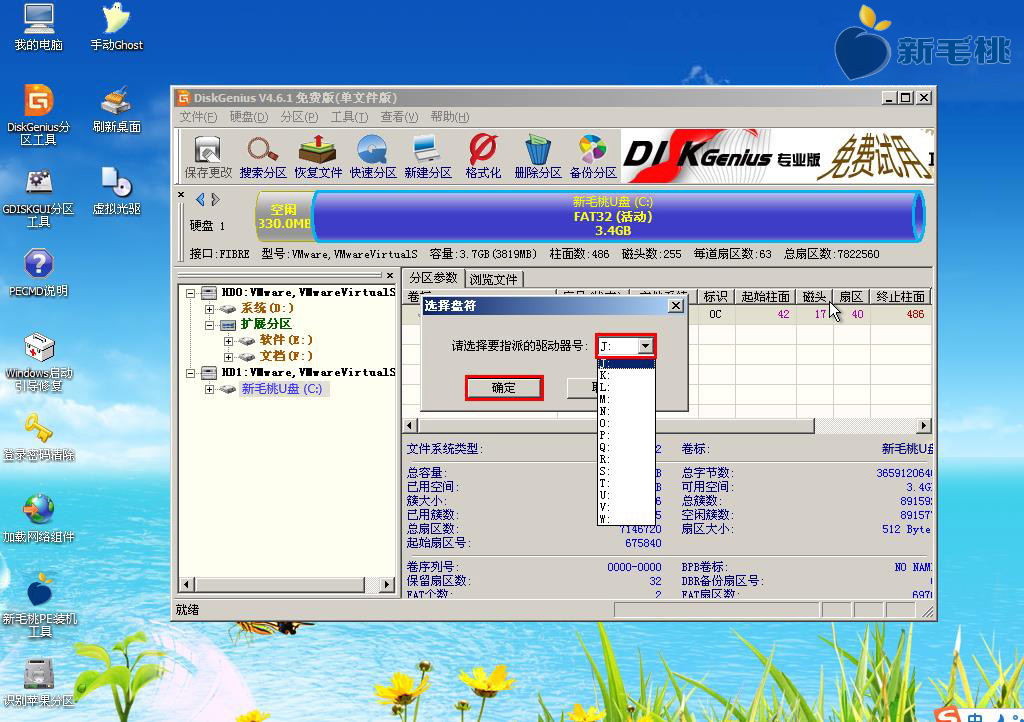Open the 硬盘(D) menu
The height and width of the screenshot is (722, 1024).
(x=249, y=117)
